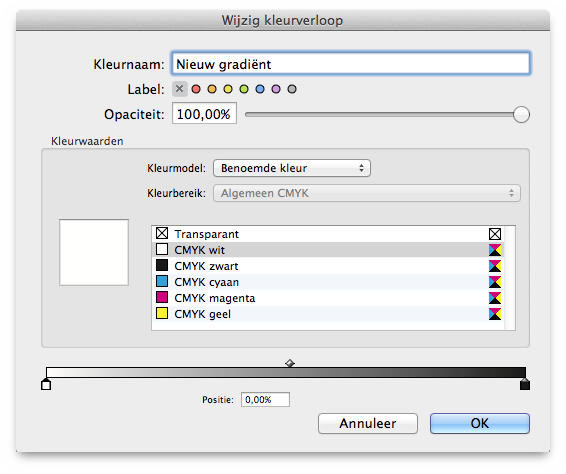Choose the green label dot
The height and width of the screenshot is (474, 566).
(244, 89)
